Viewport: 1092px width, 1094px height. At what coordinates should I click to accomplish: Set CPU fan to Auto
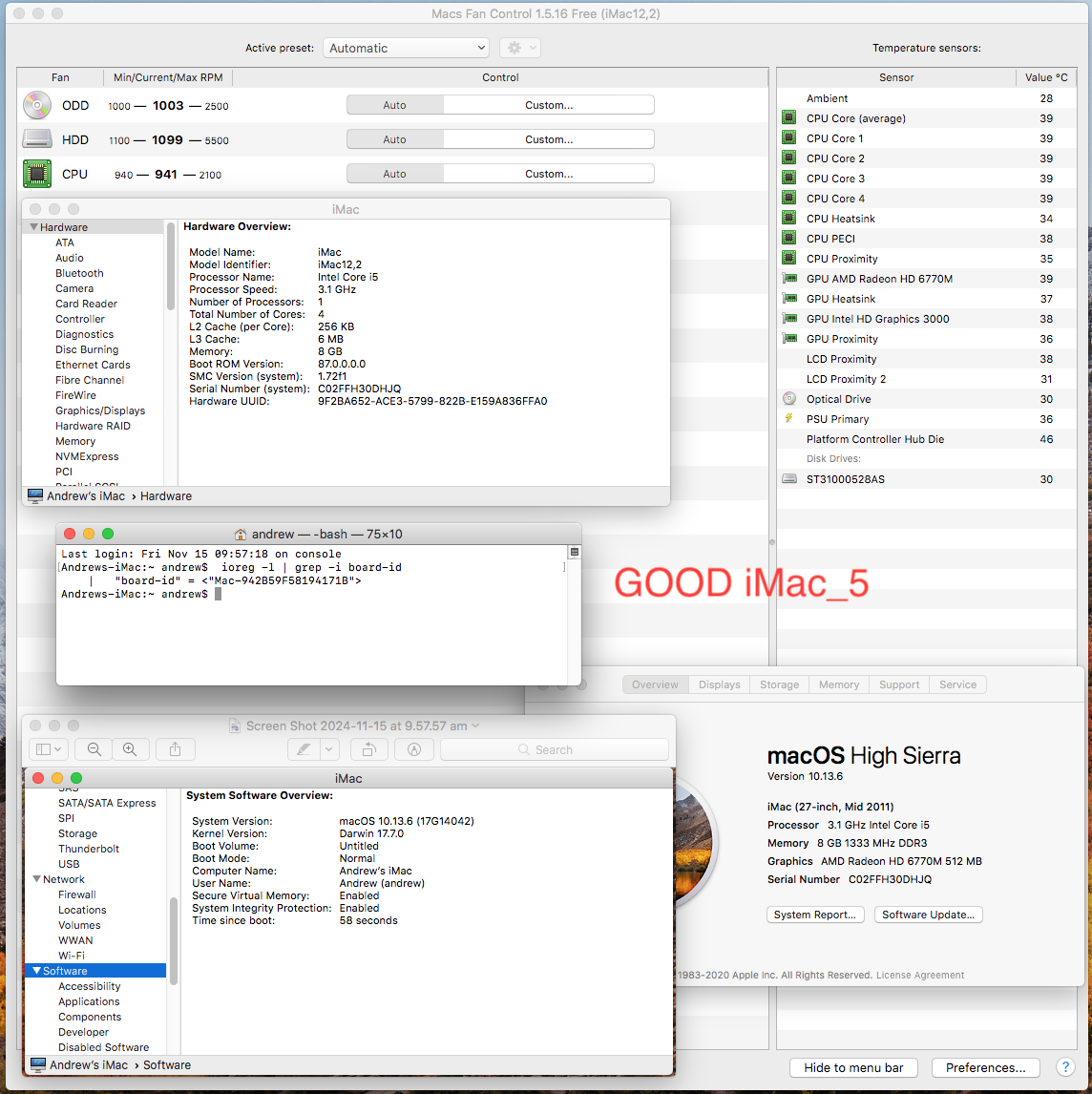(x=394, y=174)
